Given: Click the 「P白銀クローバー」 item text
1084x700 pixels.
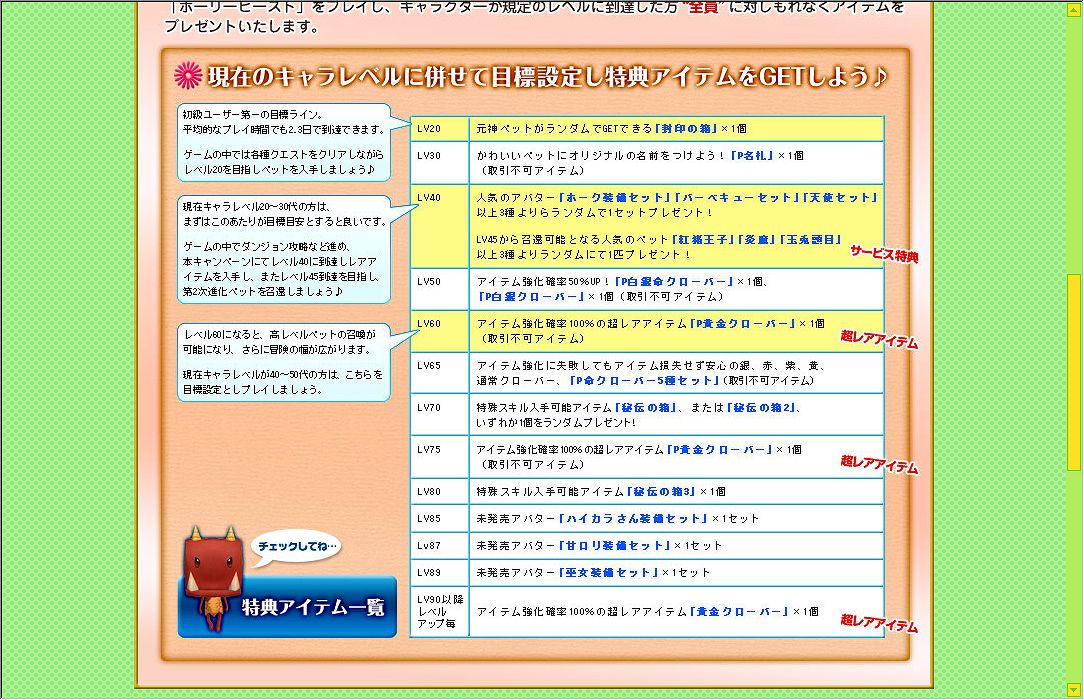Looking at the screenshot, I should click(x=531, y=296).
